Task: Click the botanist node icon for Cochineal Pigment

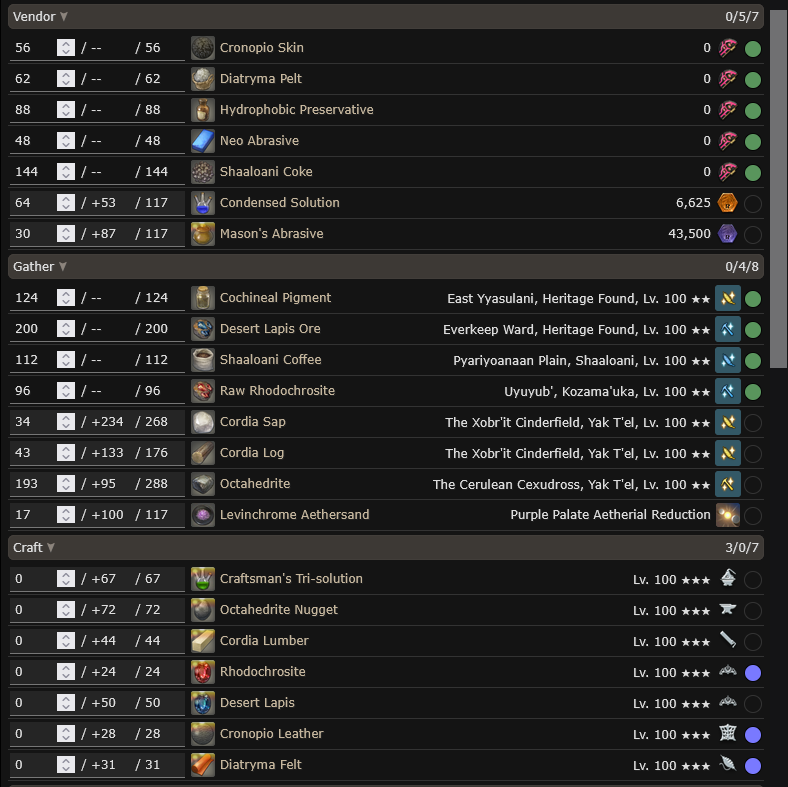Action: point(728,299)
